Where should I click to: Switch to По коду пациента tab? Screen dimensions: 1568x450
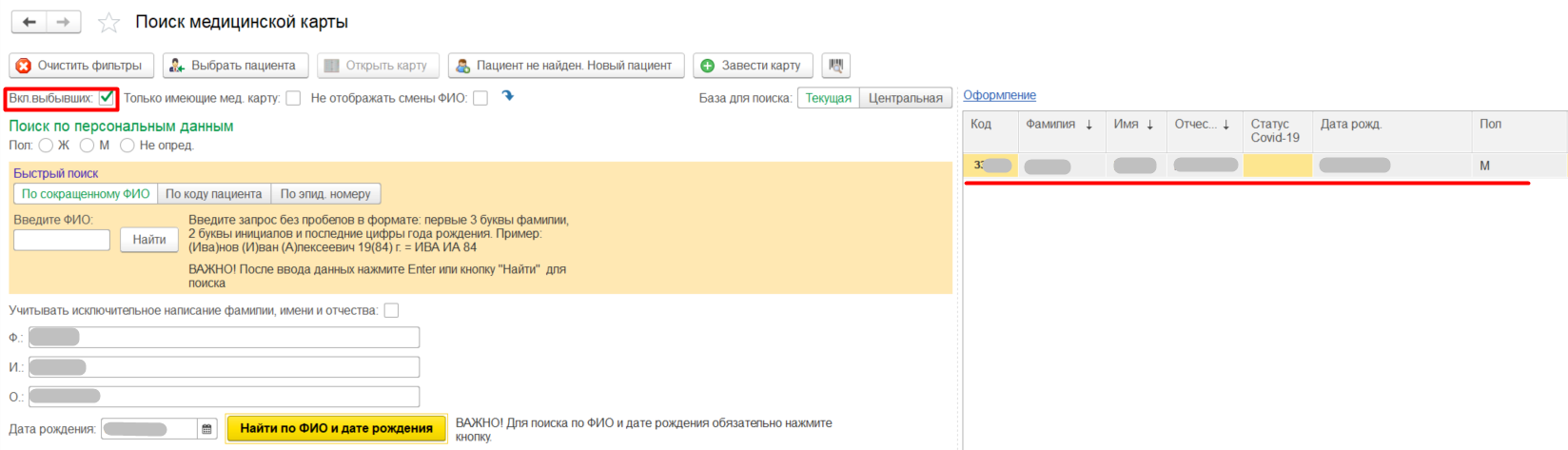click(213, 194)
